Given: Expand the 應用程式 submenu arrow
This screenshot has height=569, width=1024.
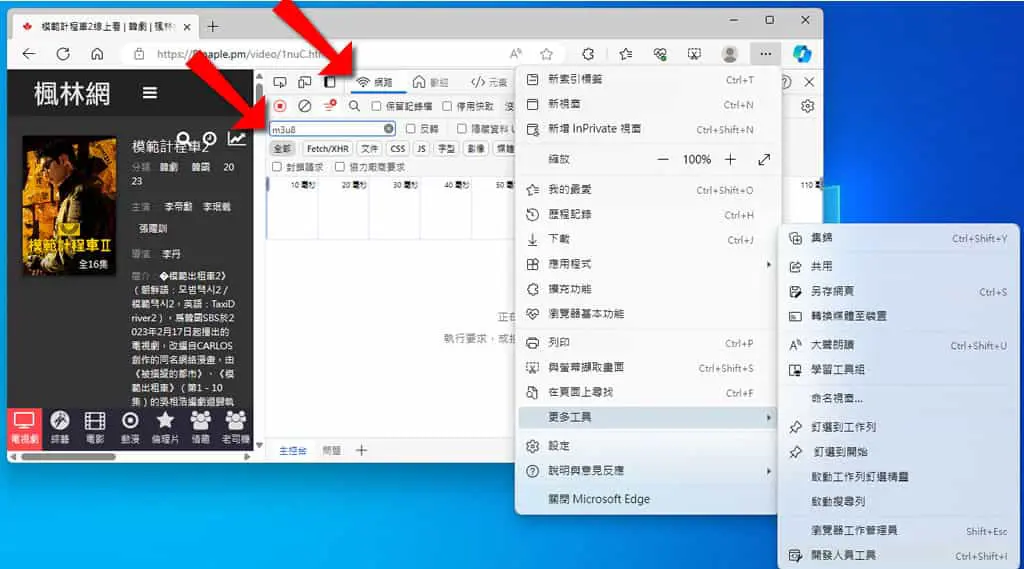Looking at the screenshot, I should click(x=769, y=264).
